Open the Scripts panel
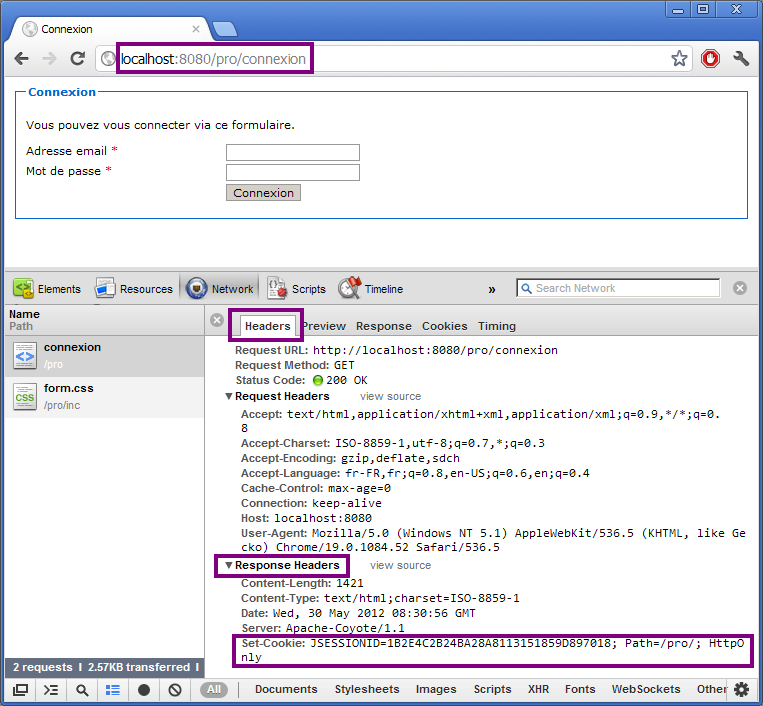The image size is (763, 706). tap(296, 289)
